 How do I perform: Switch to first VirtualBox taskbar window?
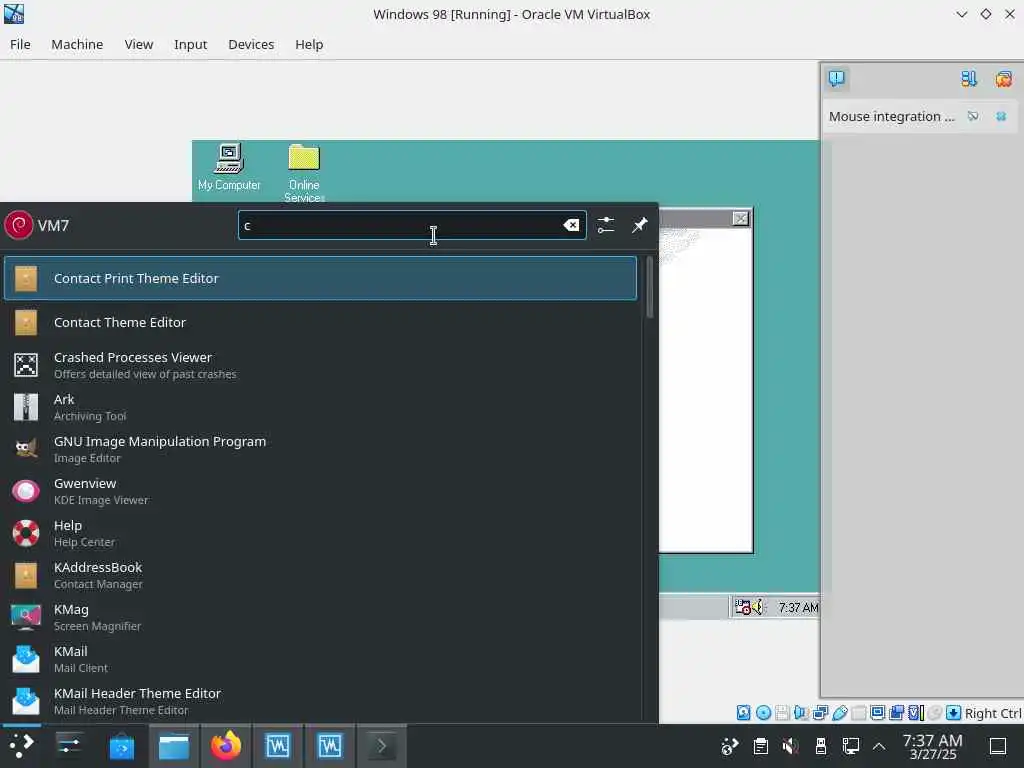point(278,746)
